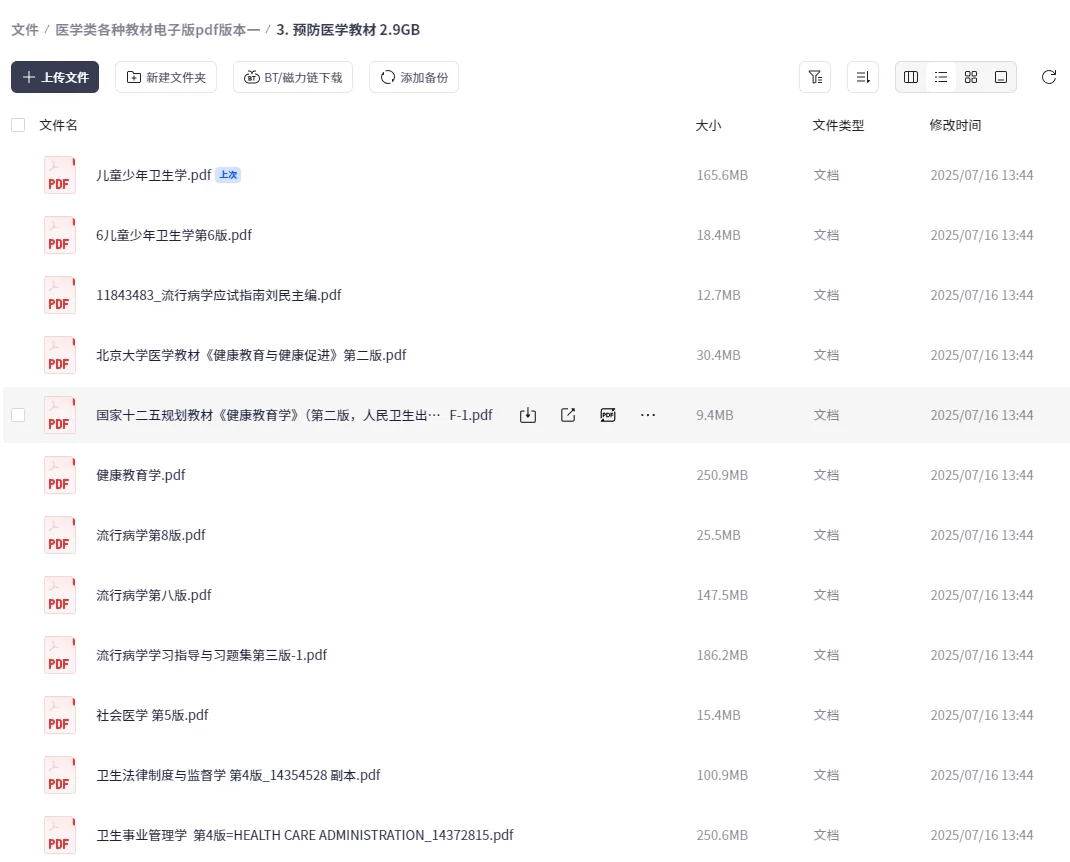Click PDF icon of 流行病学应试指南刘民主编.pdf

(59, 296)
